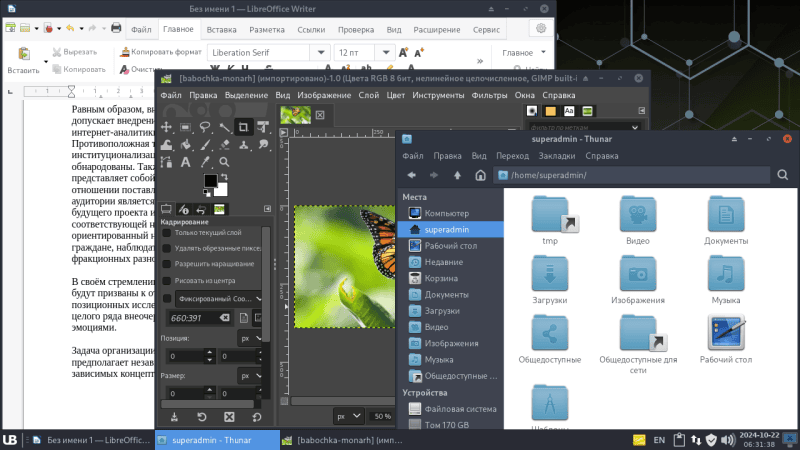Select the Crop tool in GIMP toolbox
800x450 pixels.
[x=243, y=127]
